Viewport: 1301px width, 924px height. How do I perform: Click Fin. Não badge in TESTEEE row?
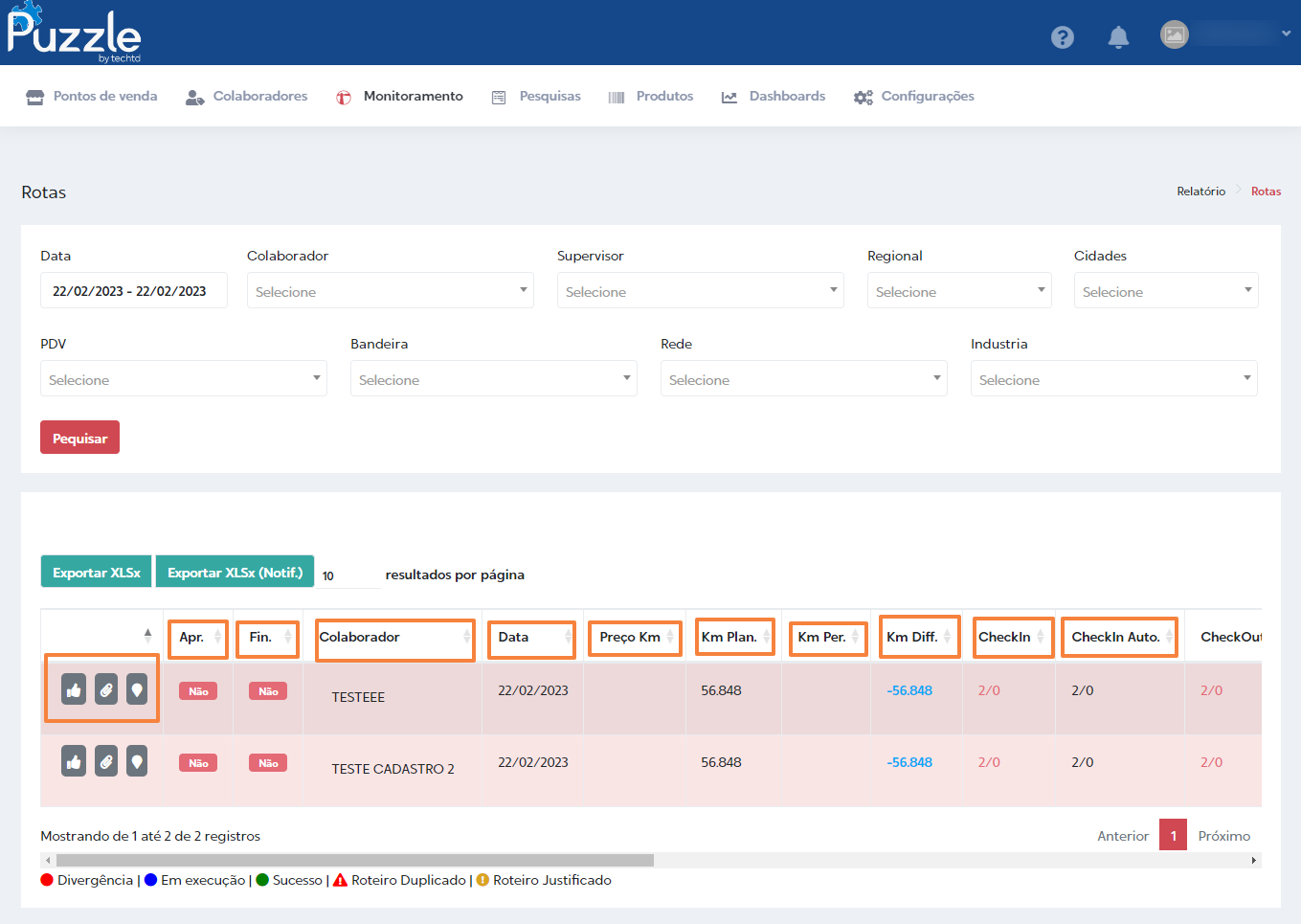(268, 691)
